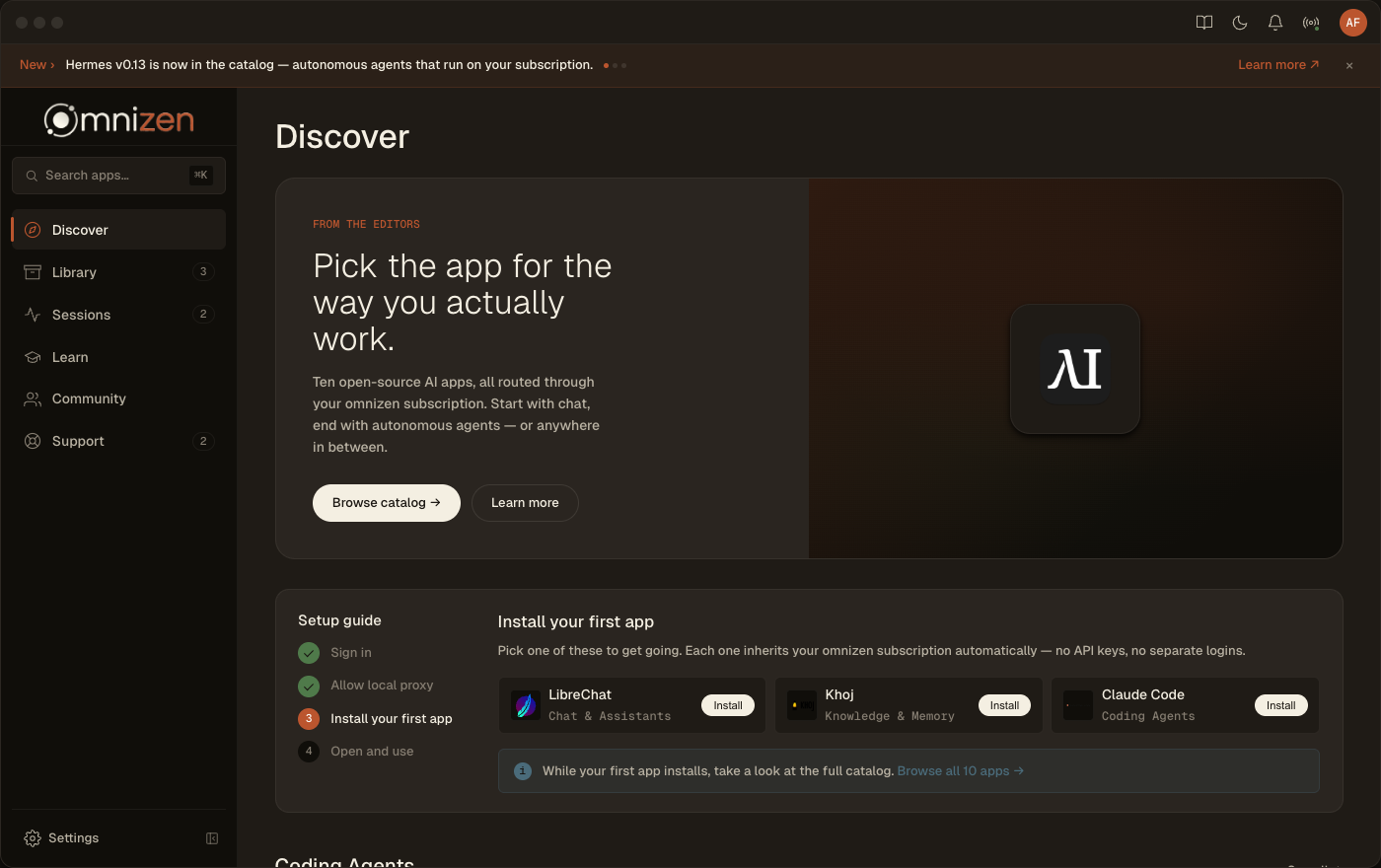Image resolution: width=1381 pixels, height=868 pixels.
Task: Open Library in the sidebar
Action: 118,272
